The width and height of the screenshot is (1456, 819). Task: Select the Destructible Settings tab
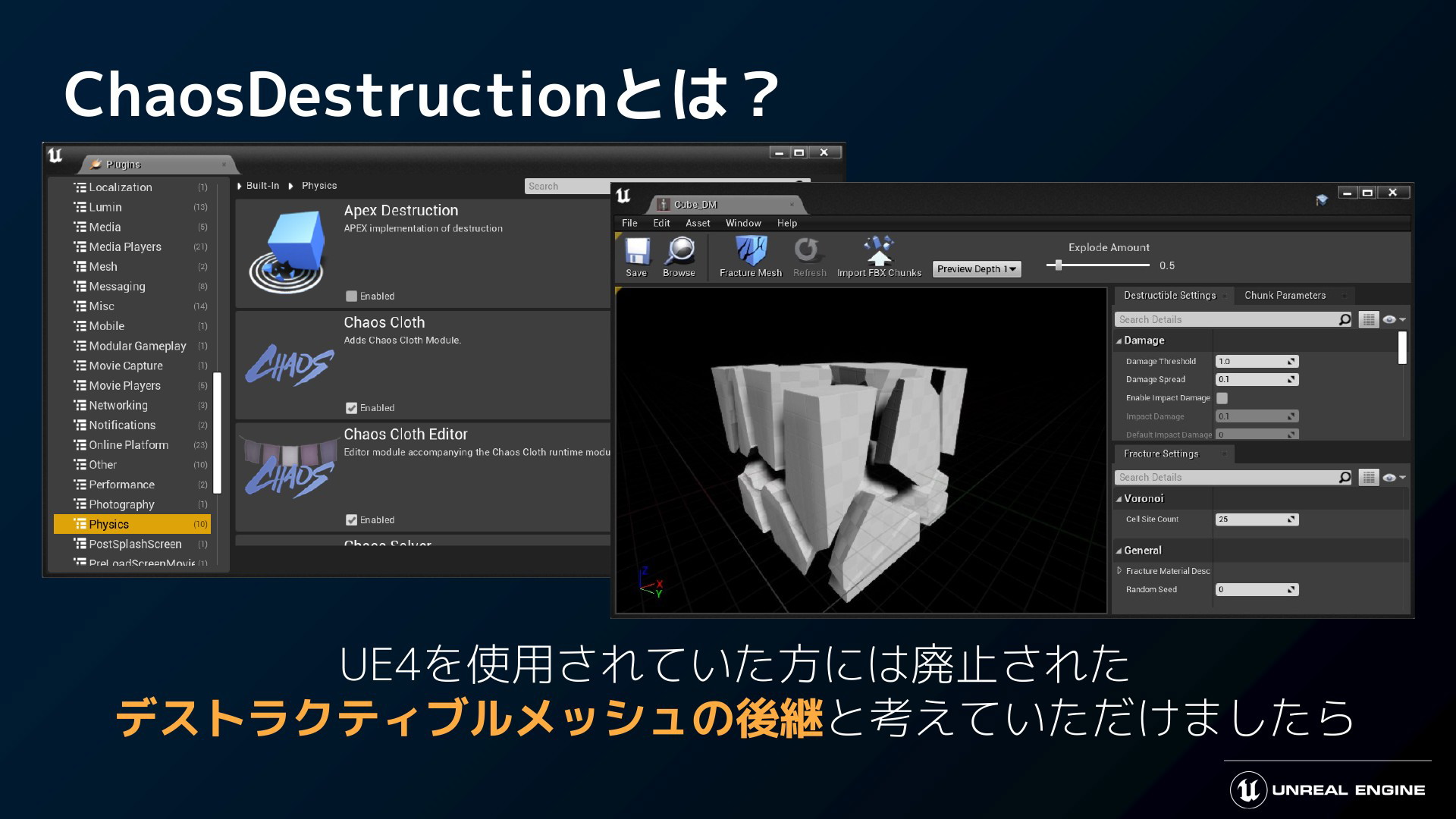(x=1173, y=295)
